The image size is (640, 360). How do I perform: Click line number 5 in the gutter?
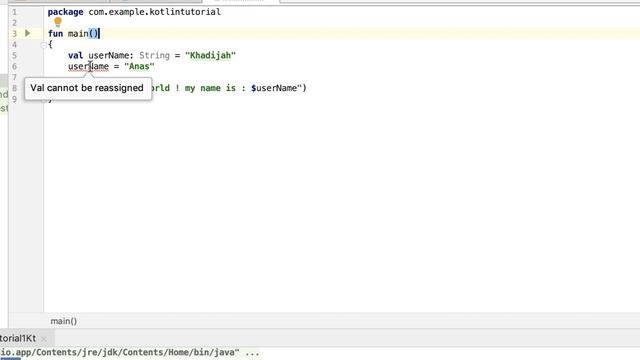pyautogui.click(x=14, y=55)
